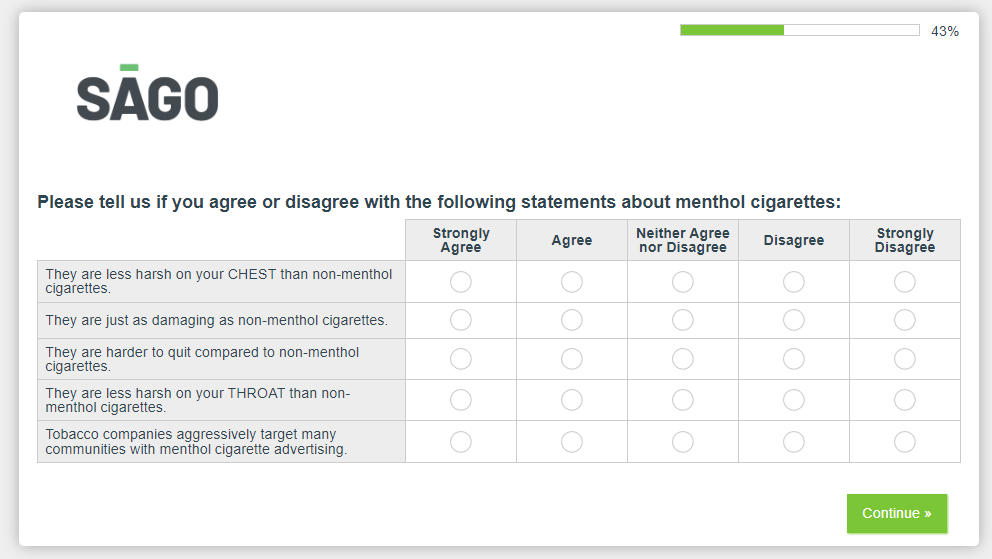The height and width of the screenshot is (559, 992).
Task: Click the SAGO logo
Action: tap(147, 94)
